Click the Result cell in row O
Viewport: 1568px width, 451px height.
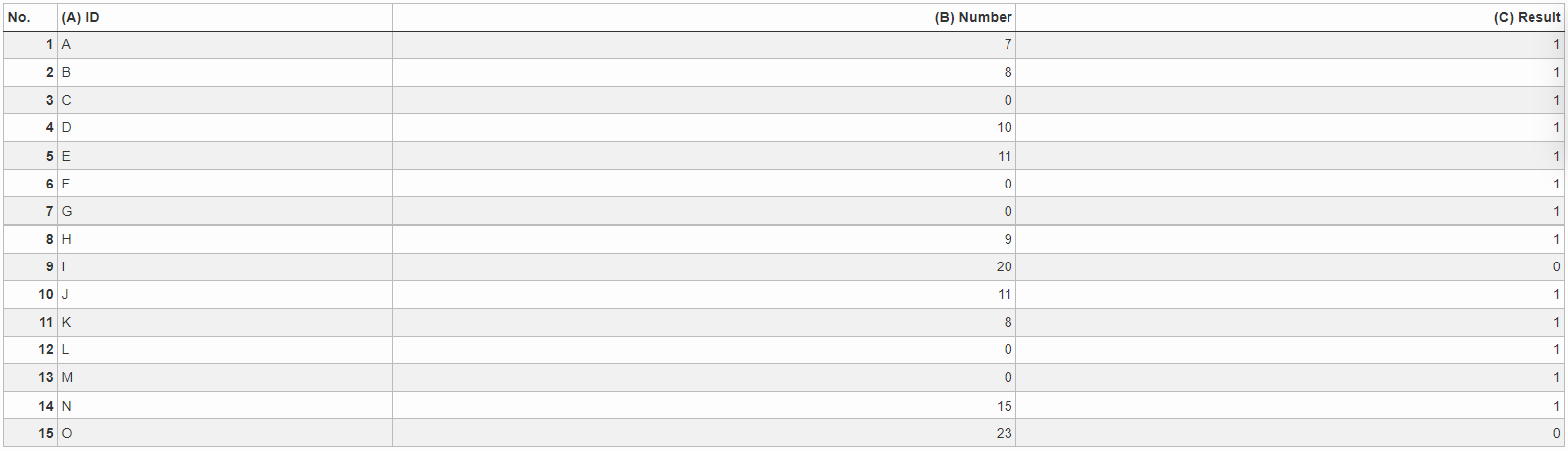pos(1290,433)
